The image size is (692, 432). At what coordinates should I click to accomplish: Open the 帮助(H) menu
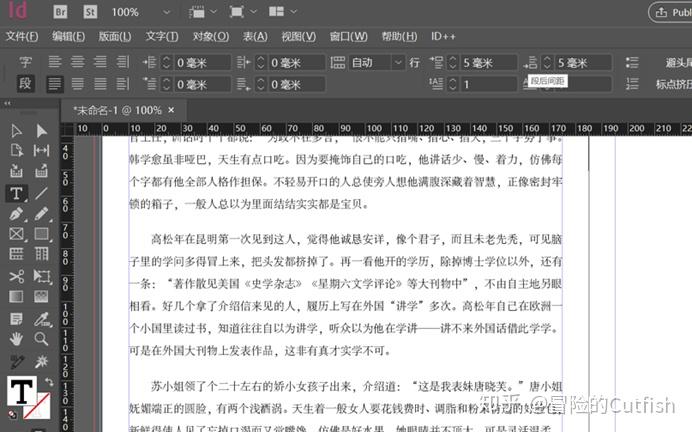tap(399, 36)
